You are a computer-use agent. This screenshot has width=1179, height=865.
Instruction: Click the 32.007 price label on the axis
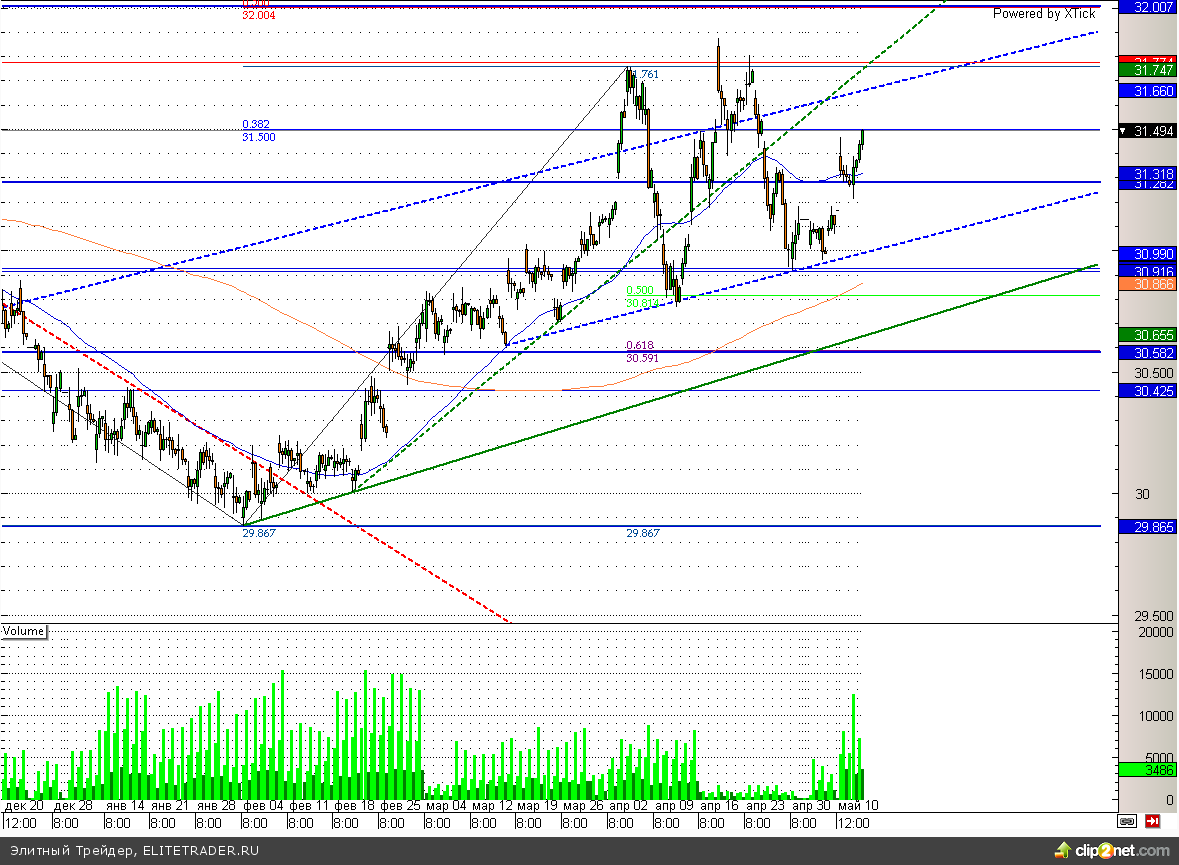click(1146, 7)
